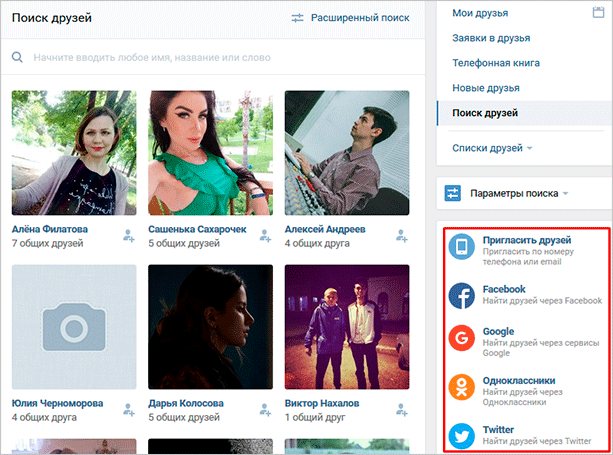This screenshot has width=613, height=455.
Task: Select the Одноклассники orange icon
Action: (462, 387)
